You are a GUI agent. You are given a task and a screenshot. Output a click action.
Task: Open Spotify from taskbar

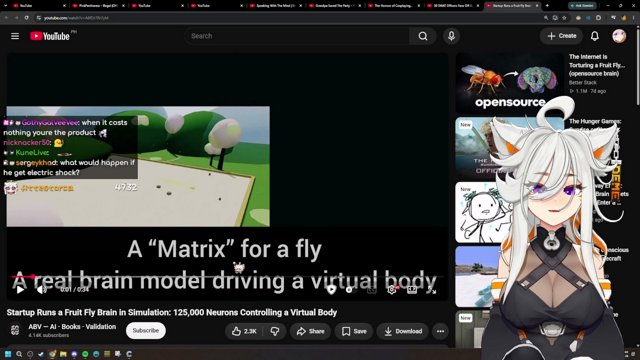(x=85, y=354)
